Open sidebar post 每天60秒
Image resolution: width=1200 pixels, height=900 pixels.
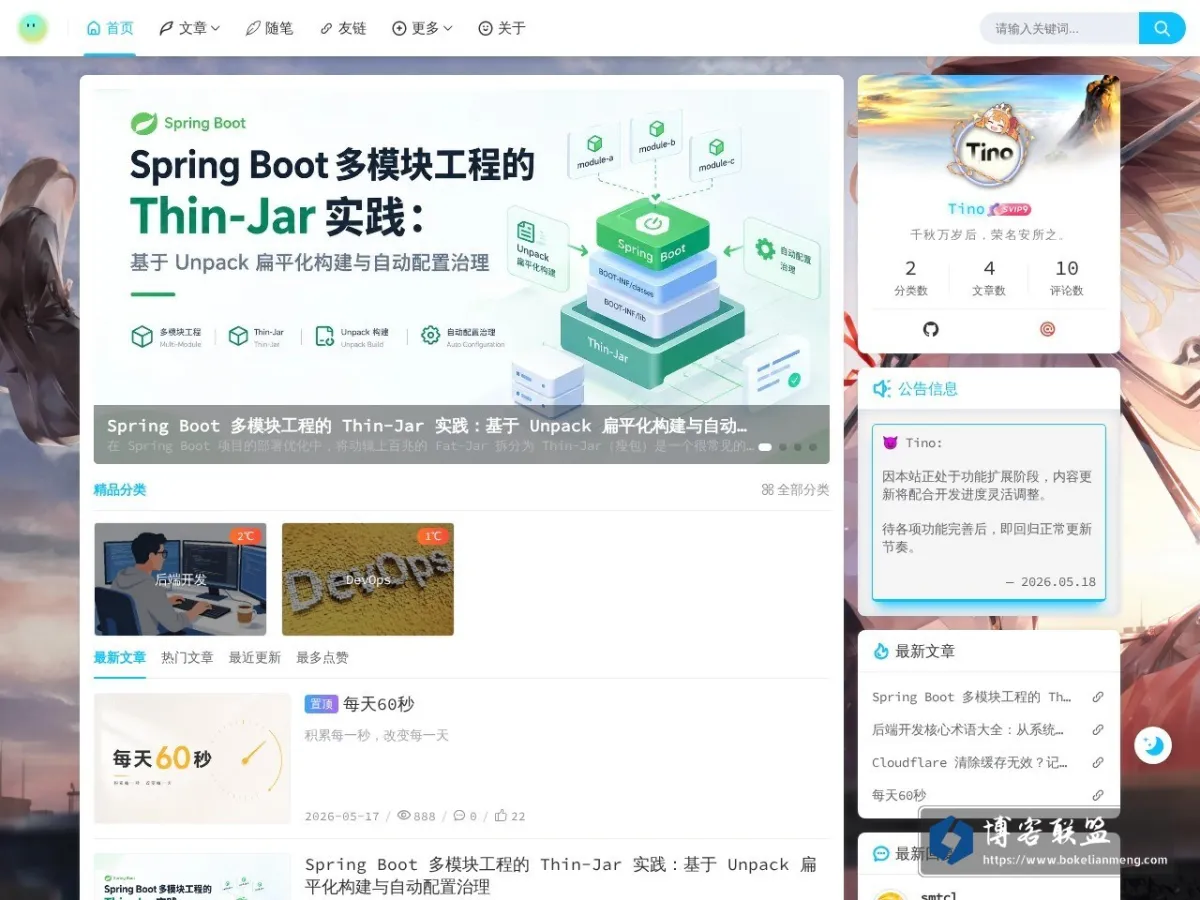[x=899, y=795]
